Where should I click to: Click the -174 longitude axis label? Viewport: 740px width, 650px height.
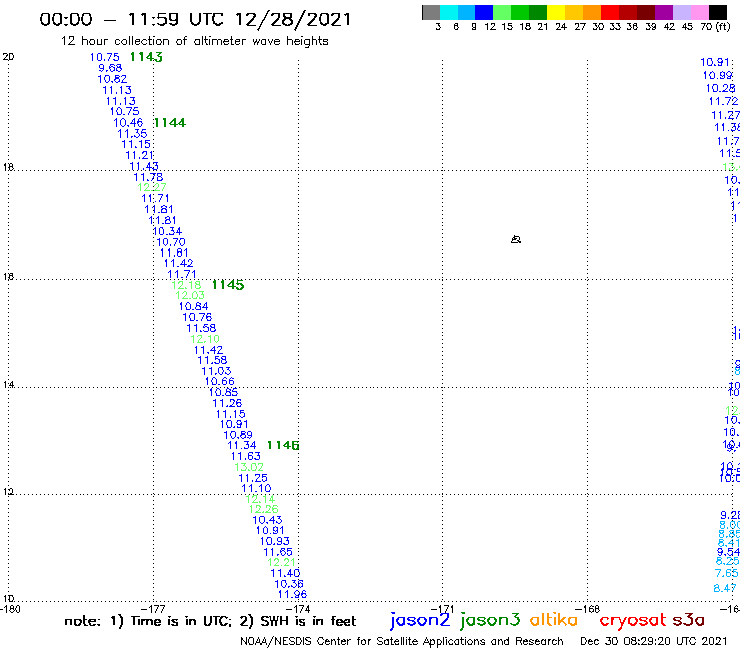click(x=298, y=609)
